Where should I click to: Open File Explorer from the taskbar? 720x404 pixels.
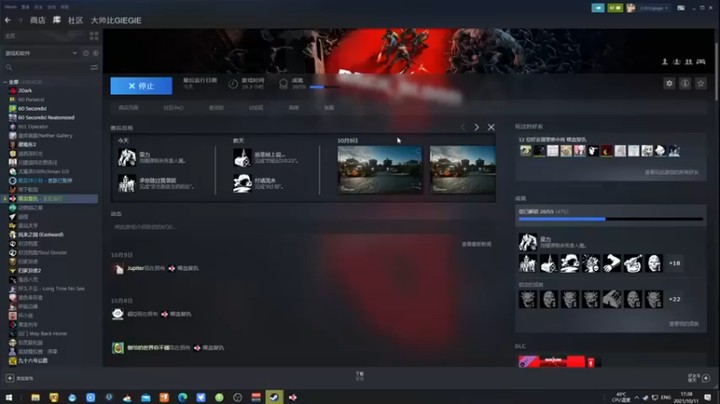tap(35, 398)
